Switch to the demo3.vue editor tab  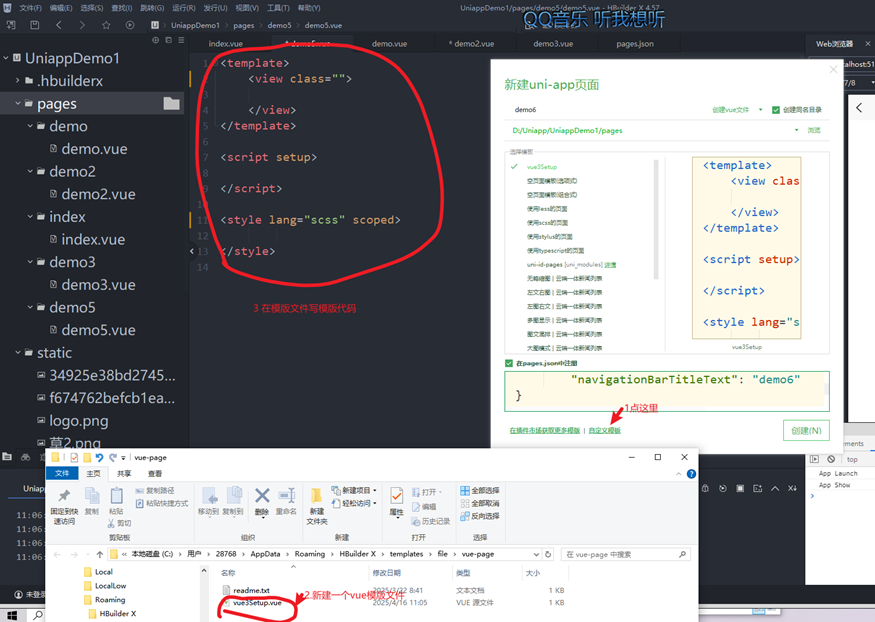(x=553, y=44)
